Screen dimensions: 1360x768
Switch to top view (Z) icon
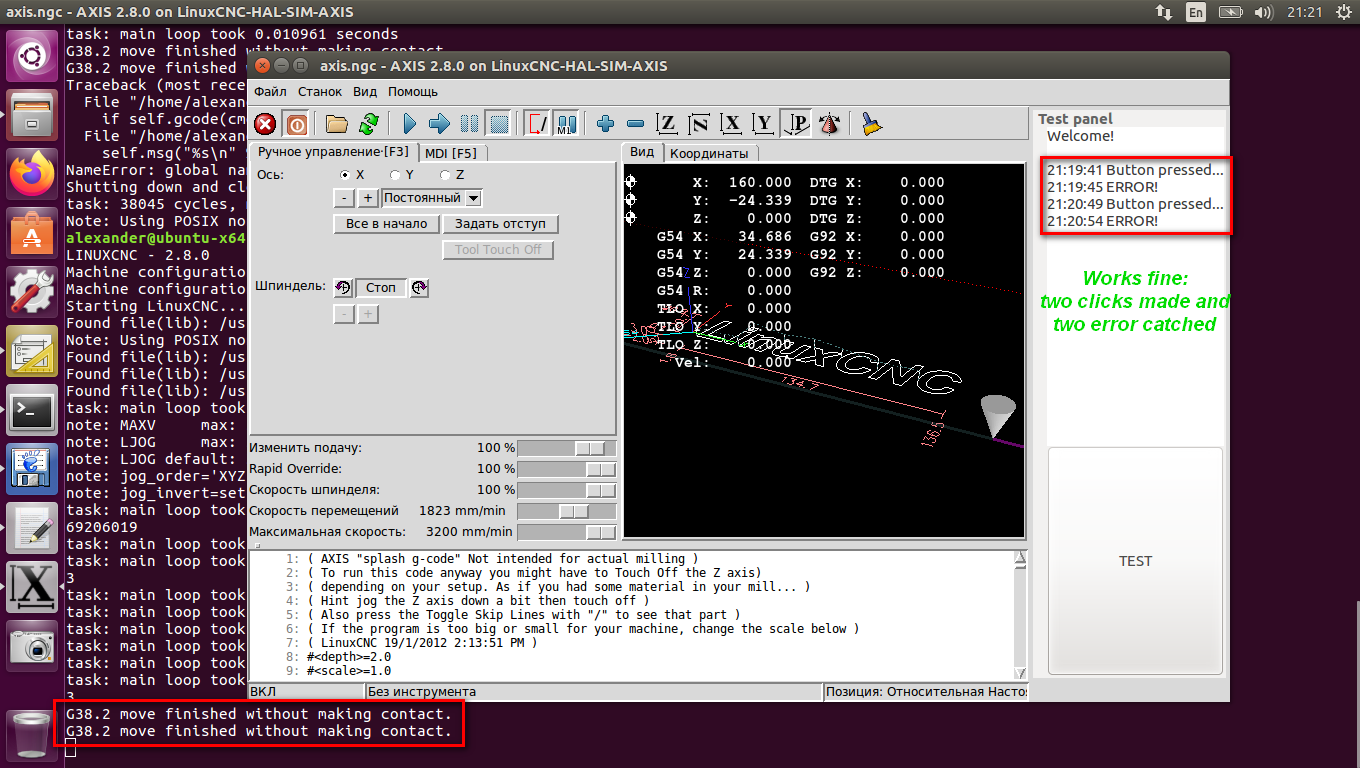[x=667, y=124]
